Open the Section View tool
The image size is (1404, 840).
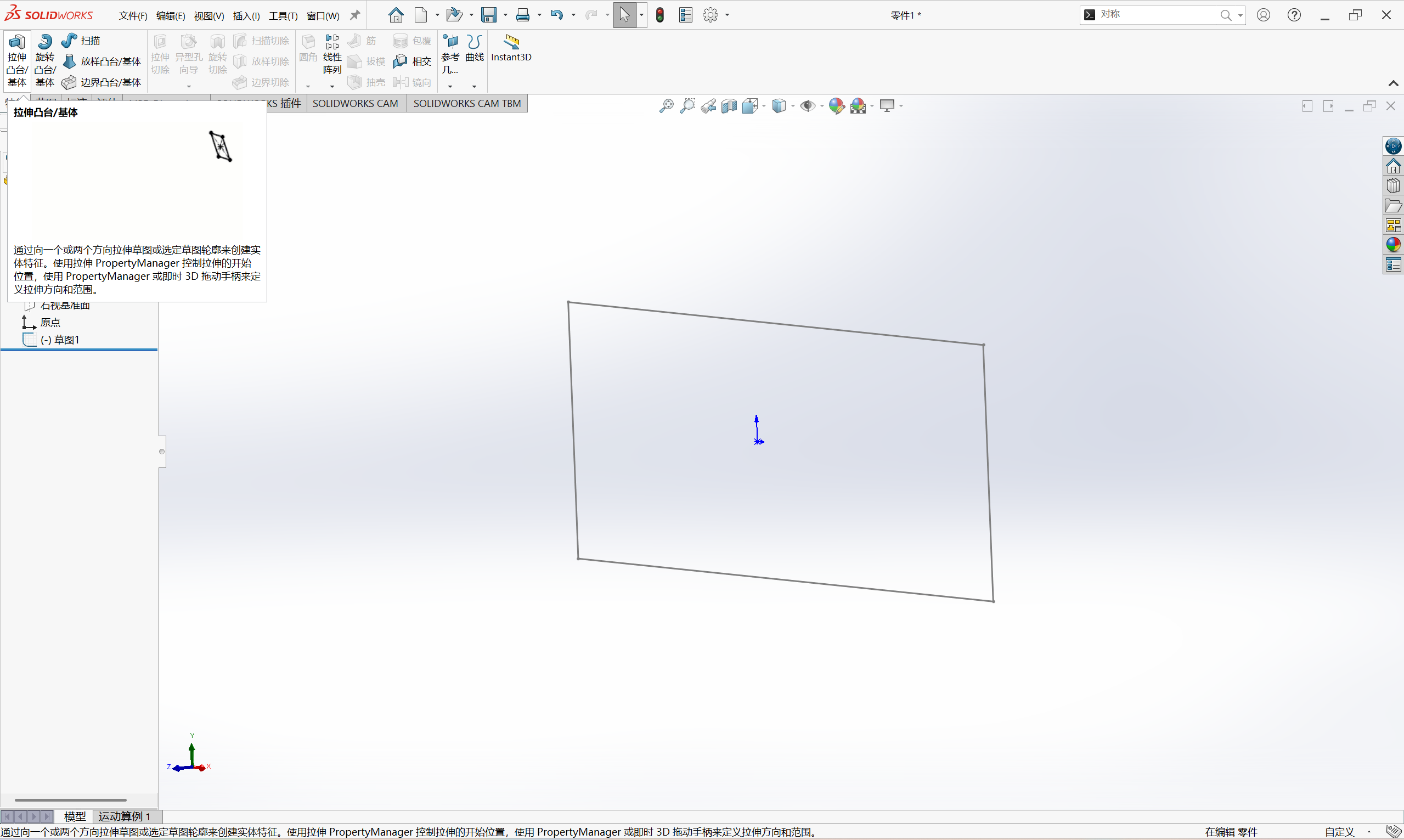(x=729, y=106)
